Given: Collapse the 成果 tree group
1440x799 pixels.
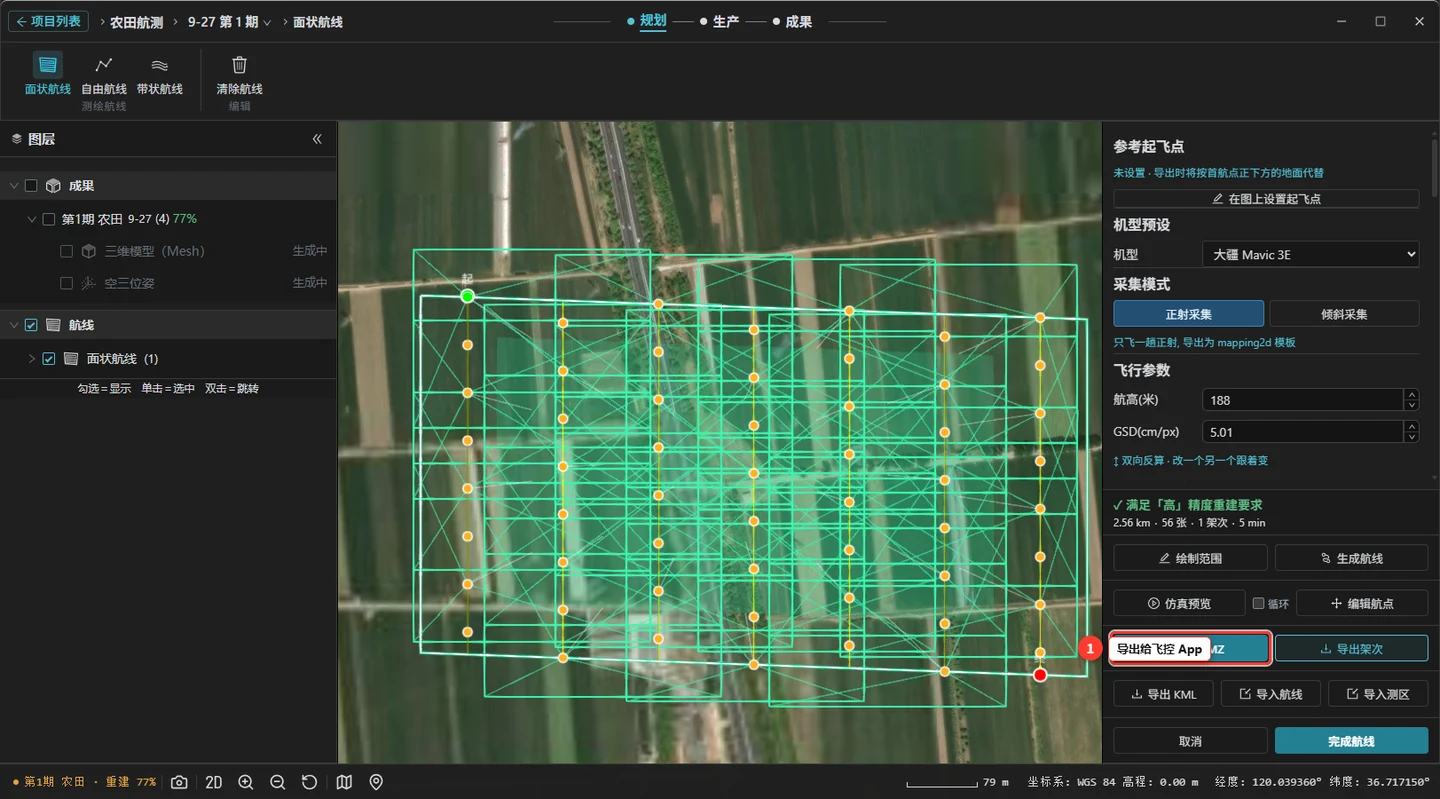Looking at the screenshot, I should coord(13,186).
